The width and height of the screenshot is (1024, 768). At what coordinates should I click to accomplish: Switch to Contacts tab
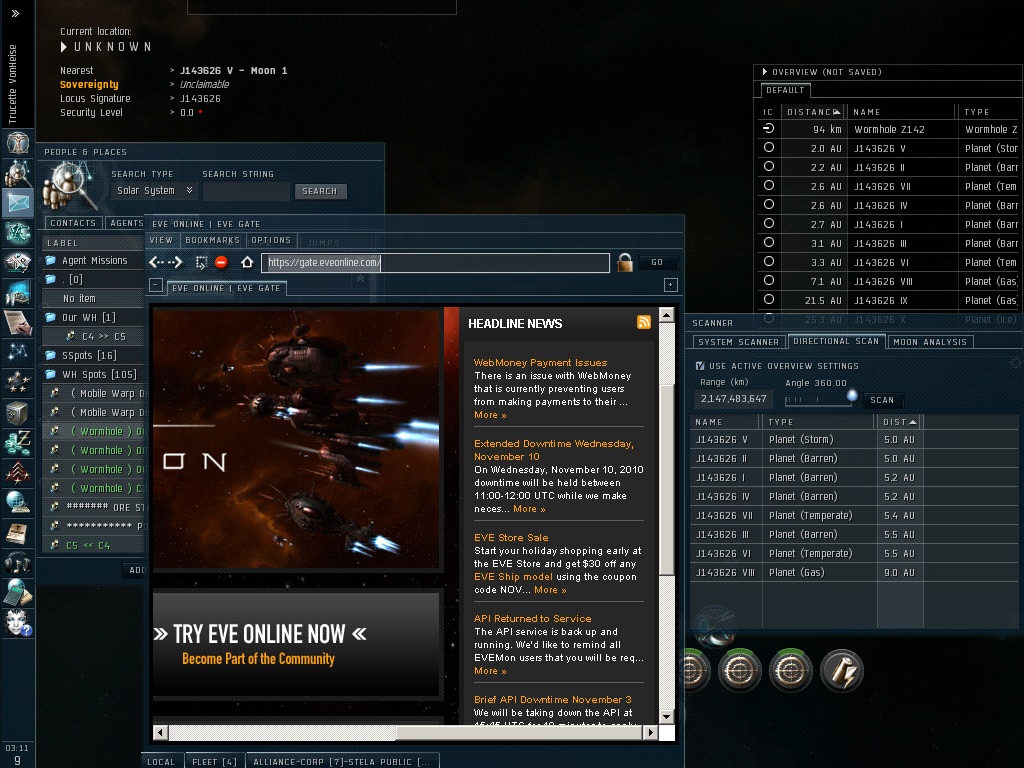pos(73,223)
